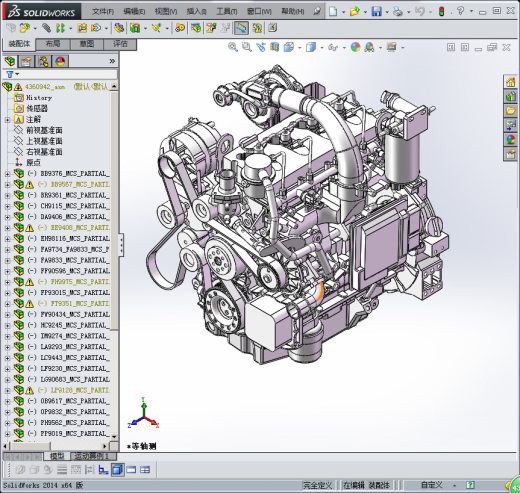Open the 工具 menu
This screenshot has width=520, height=493.
point(227,12)
